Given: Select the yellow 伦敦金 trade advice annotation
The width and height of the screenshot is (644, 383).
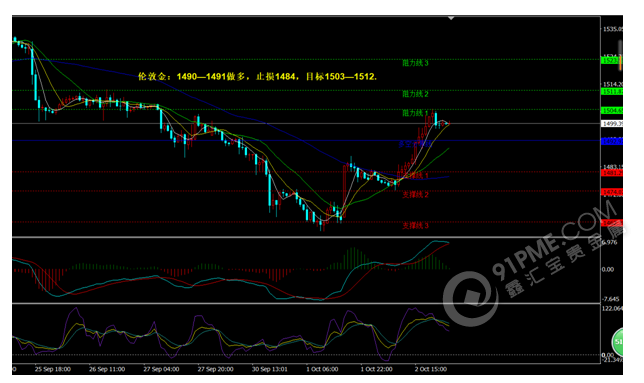Looking at the screenshot, I should coord(258,76).
